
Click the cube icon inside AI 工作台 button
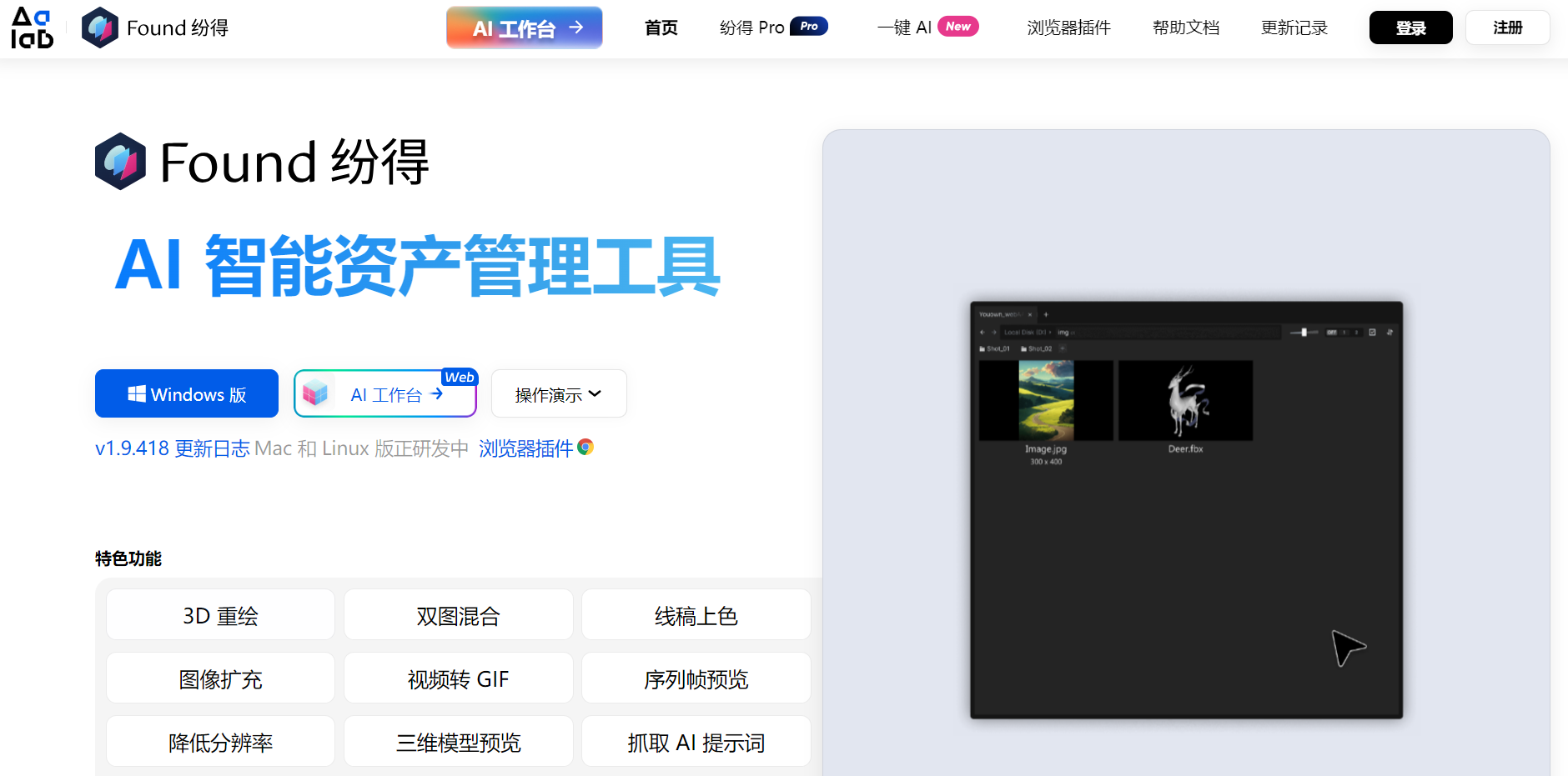[317, 393]
